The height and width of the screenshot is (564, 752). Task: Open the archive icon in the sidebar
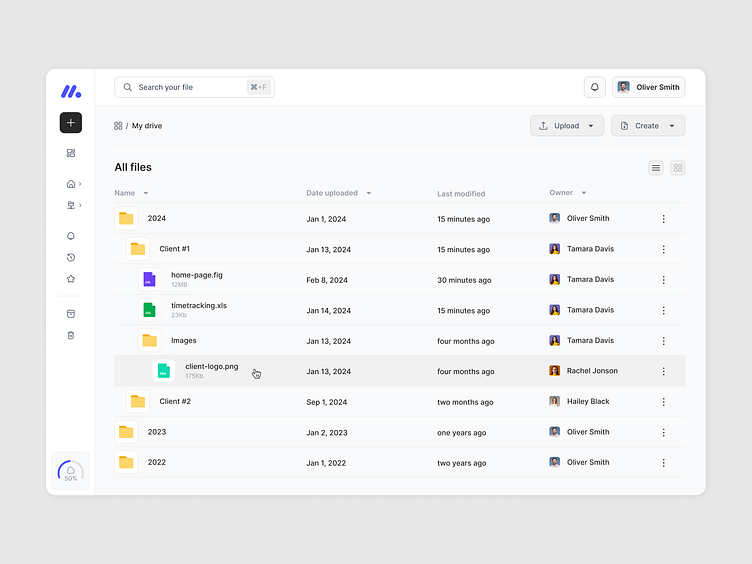[70, 314]
